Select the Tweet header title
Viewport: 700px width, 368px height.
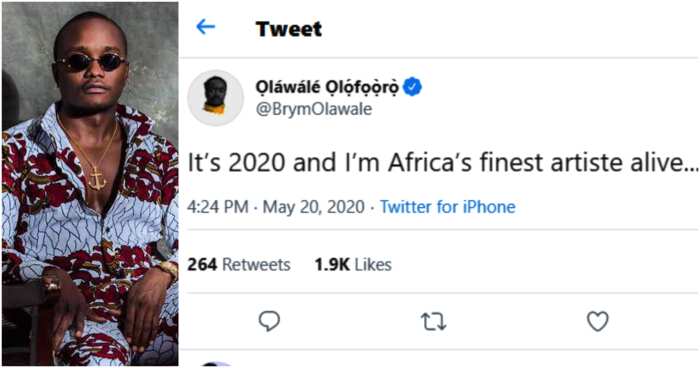coord(288,29)
